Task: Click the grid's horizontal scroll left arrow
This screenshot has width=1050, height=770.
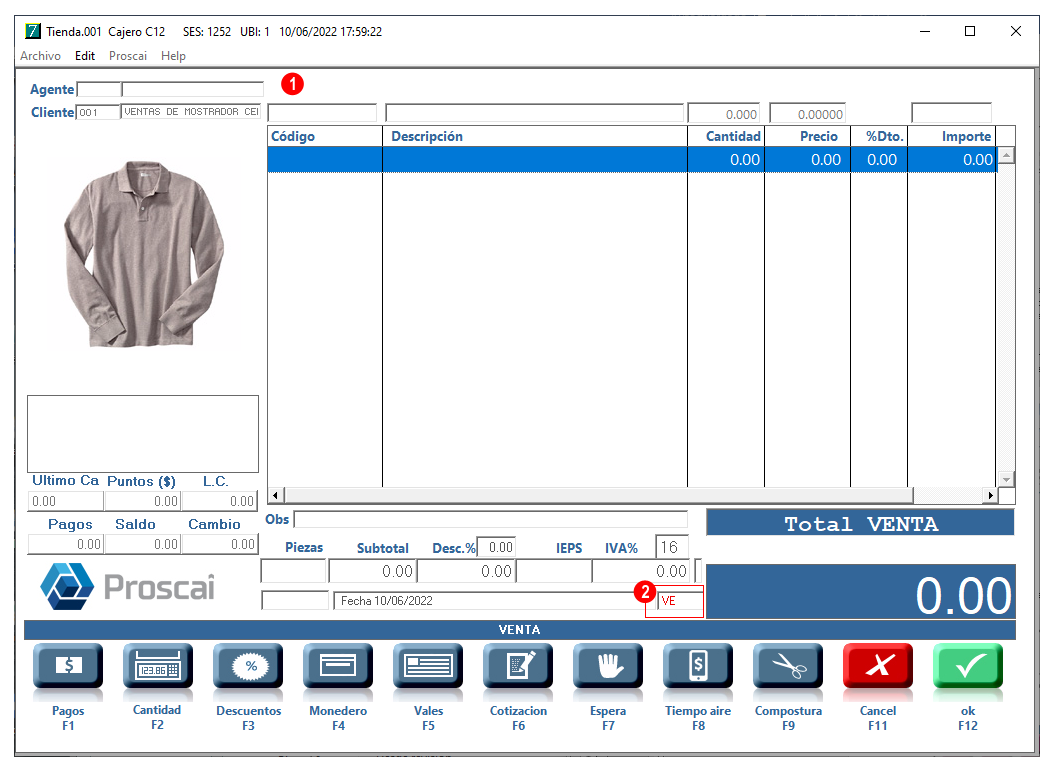Action: coord(275,495)
